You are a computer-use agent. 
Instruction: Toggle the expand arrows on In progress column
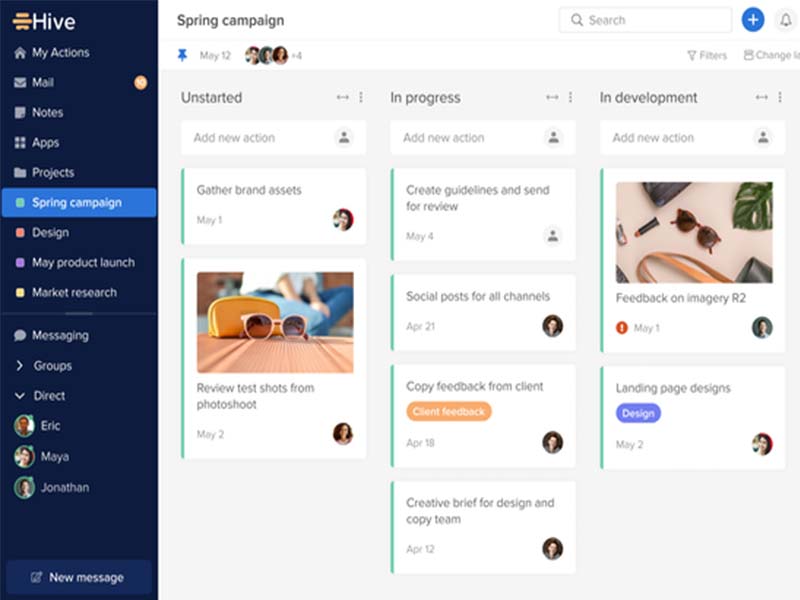551,97
